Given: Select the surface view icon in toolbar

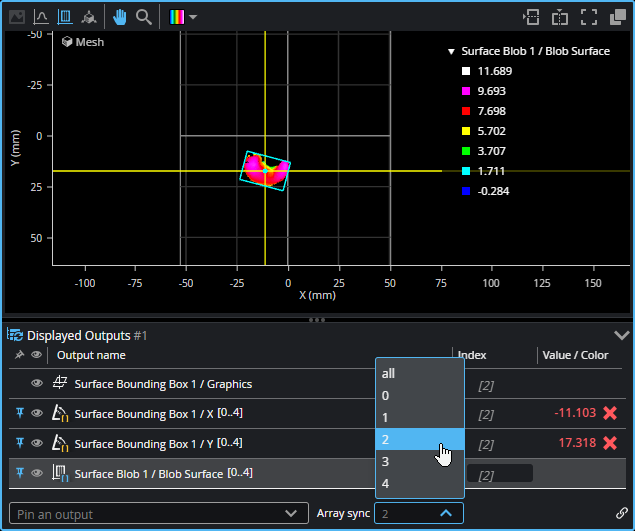Looking at the screenshot, I should click(65, 17).
